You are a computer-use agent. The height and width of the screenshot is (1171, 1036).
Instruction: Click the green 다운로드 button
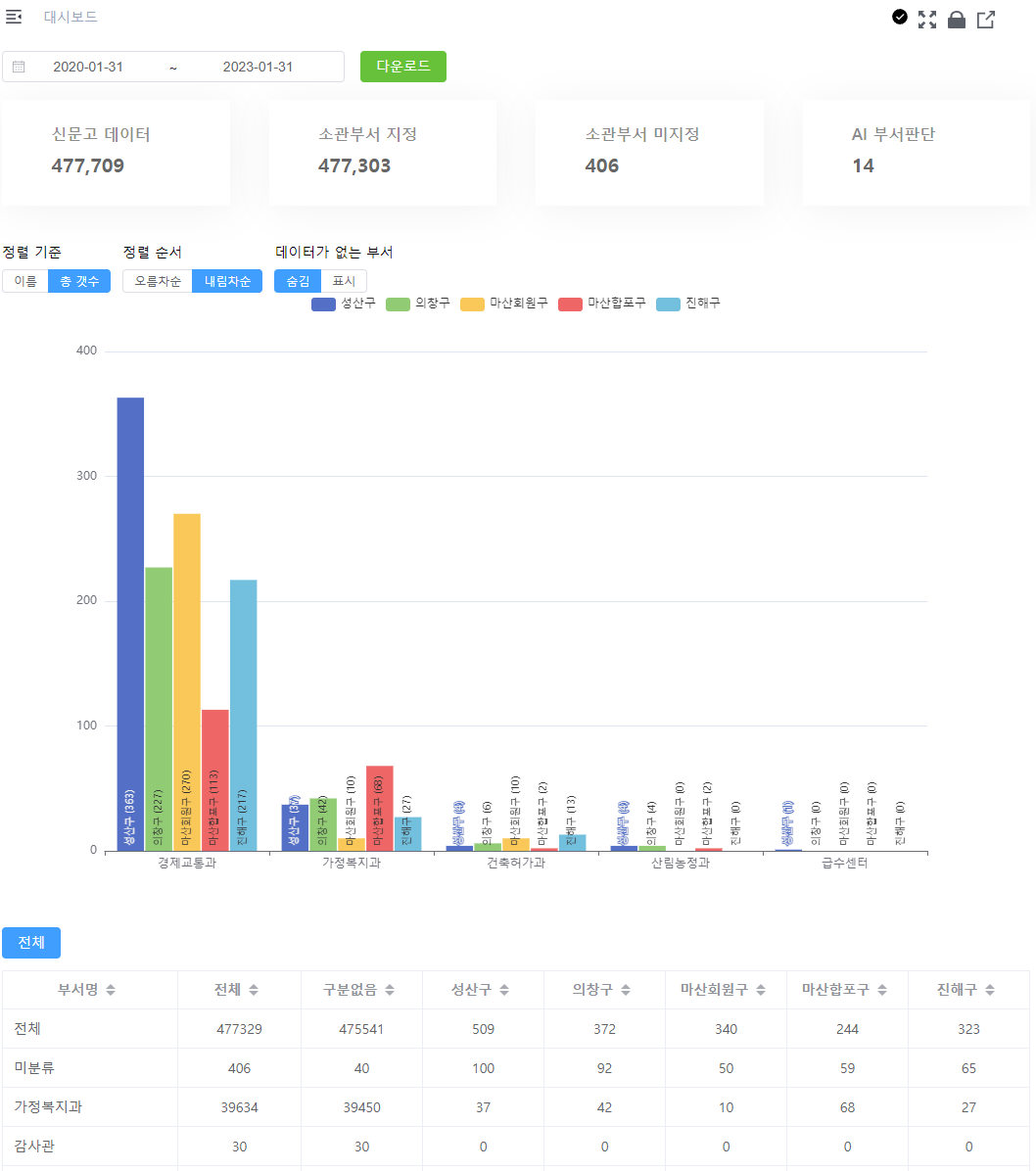point(402,67)
